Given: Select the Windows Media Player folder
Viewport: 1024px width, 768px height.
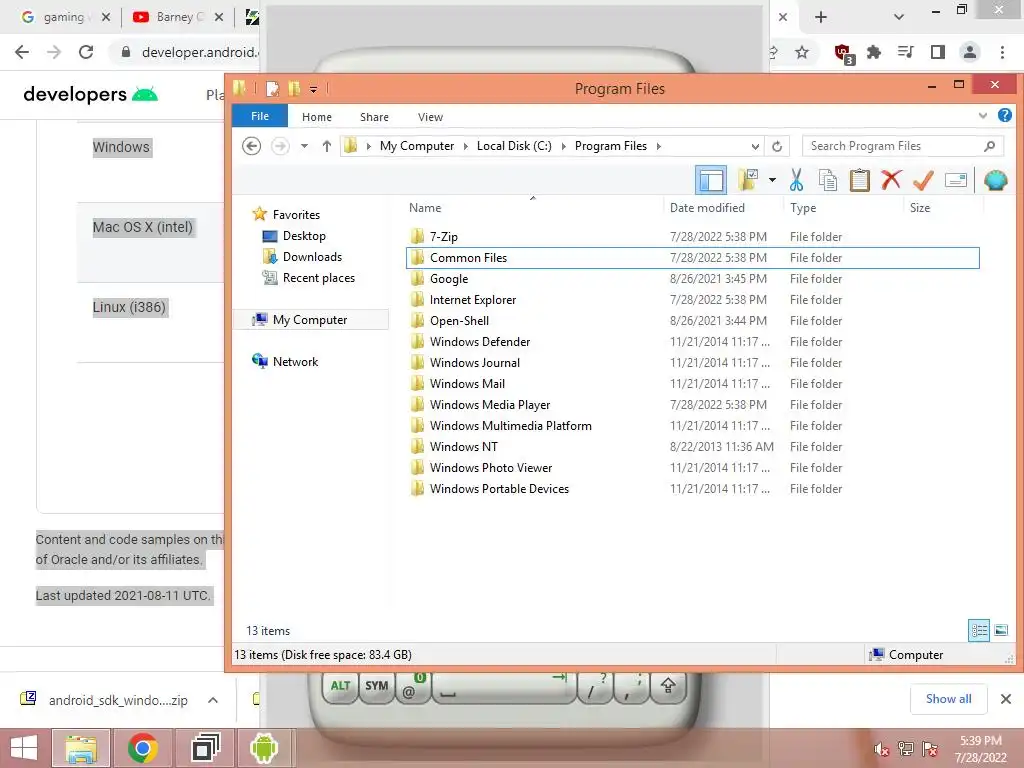Looking at the screenshot, I should click(x=490, y=404).
